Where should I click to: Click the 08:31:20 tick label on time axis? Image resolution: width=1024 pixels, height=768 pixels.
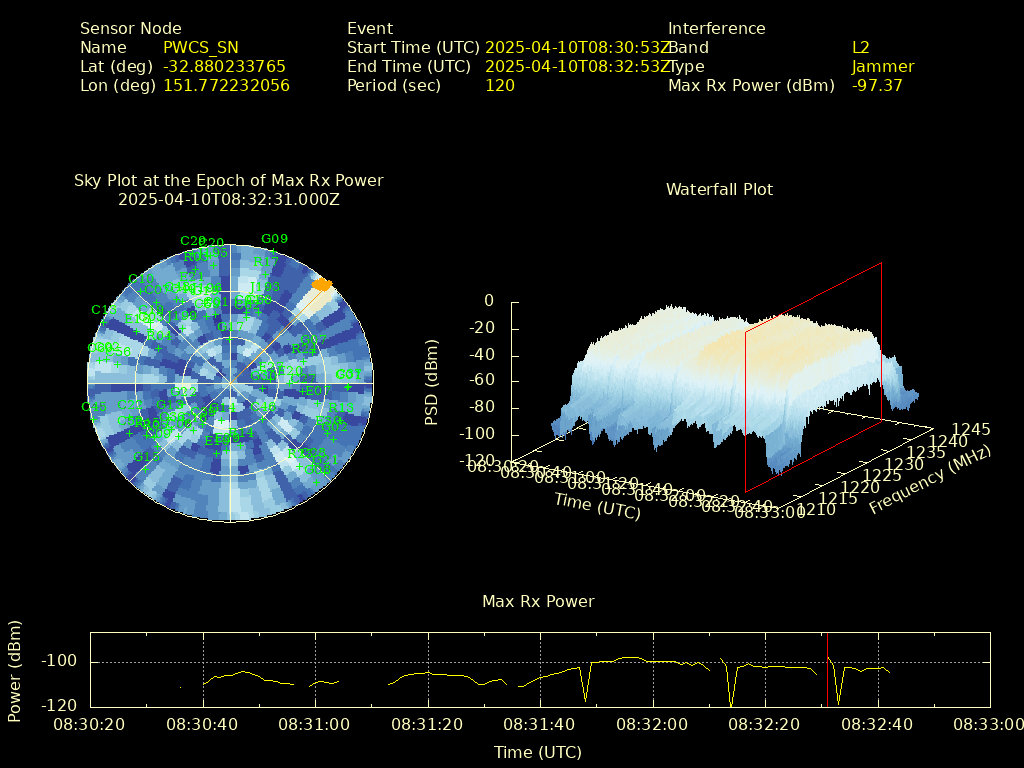tap(428, 724)
